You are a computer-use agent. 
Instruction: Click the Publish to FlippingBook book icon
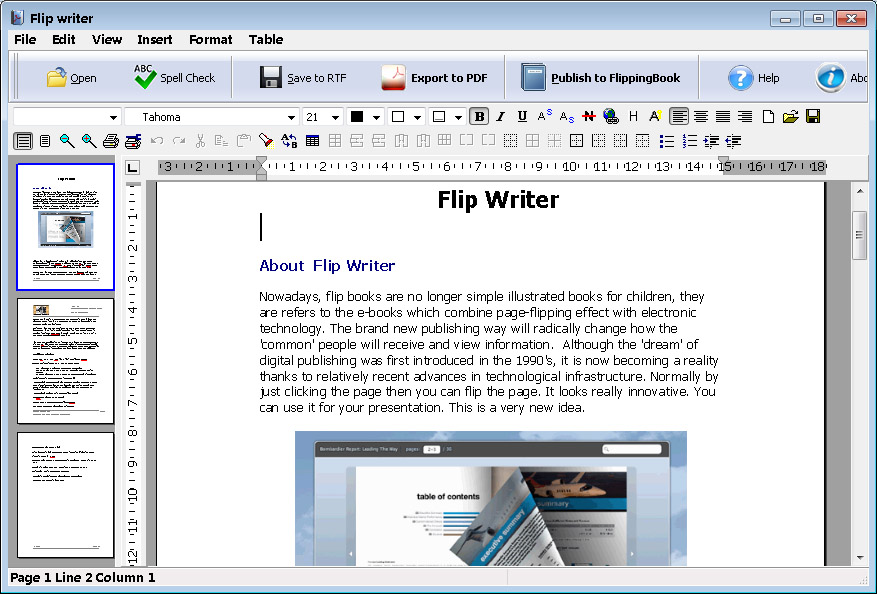click(x=533, y=77)
